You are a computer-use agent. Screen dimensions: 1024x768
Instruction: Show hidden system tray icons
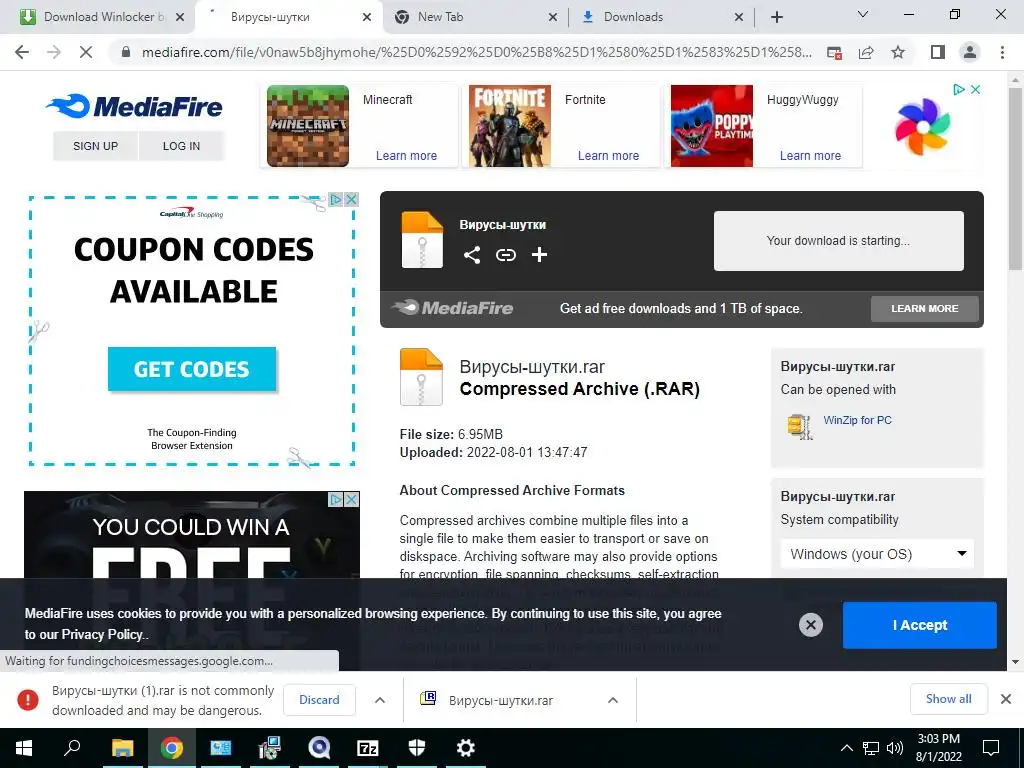(x=846, y=748)
